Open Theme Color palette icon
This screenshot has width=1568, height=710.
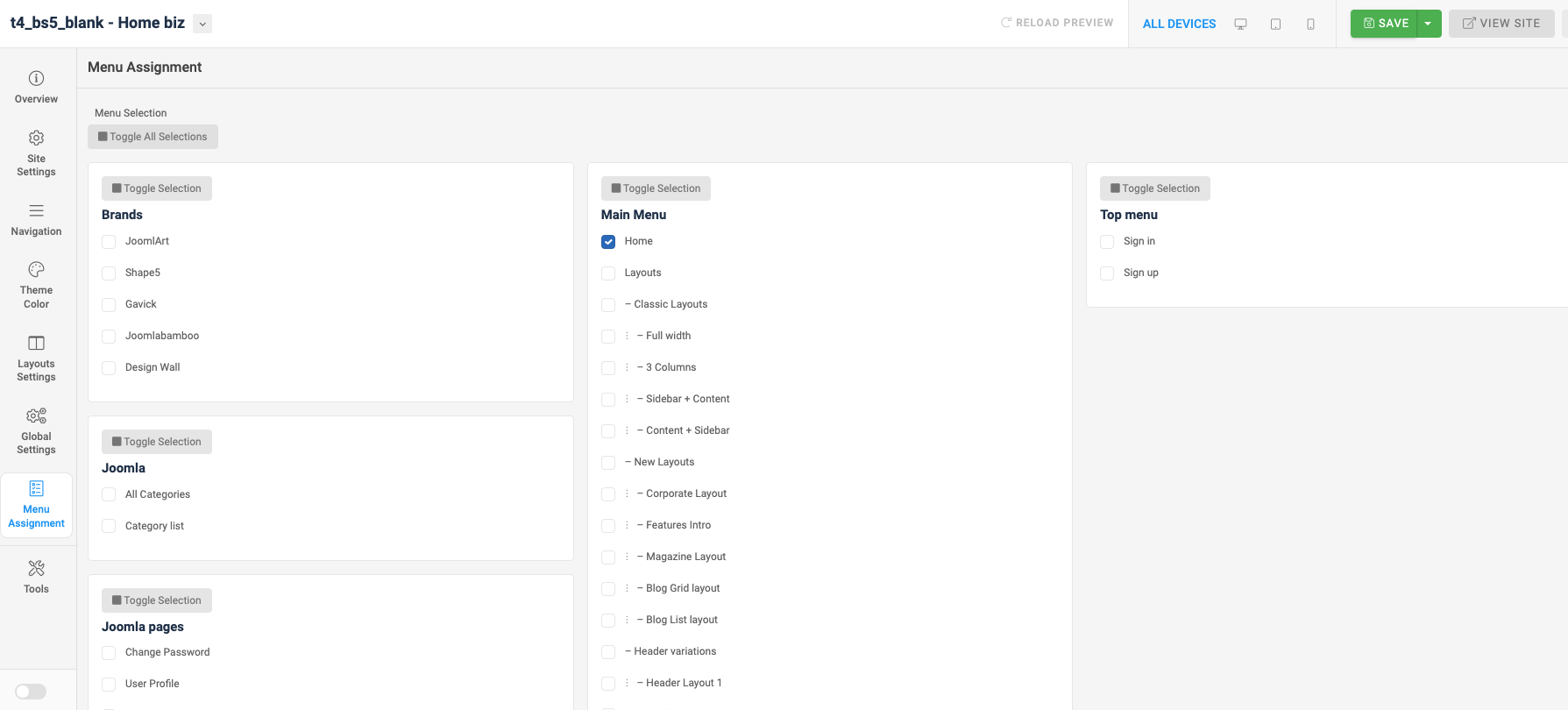click(36, 269)
